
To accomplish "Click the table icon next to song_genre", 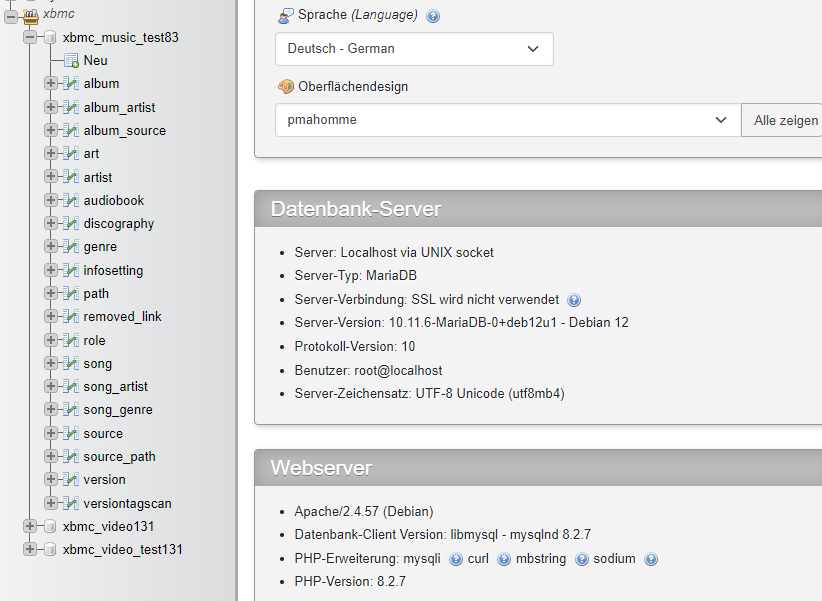I will [71, 409].
